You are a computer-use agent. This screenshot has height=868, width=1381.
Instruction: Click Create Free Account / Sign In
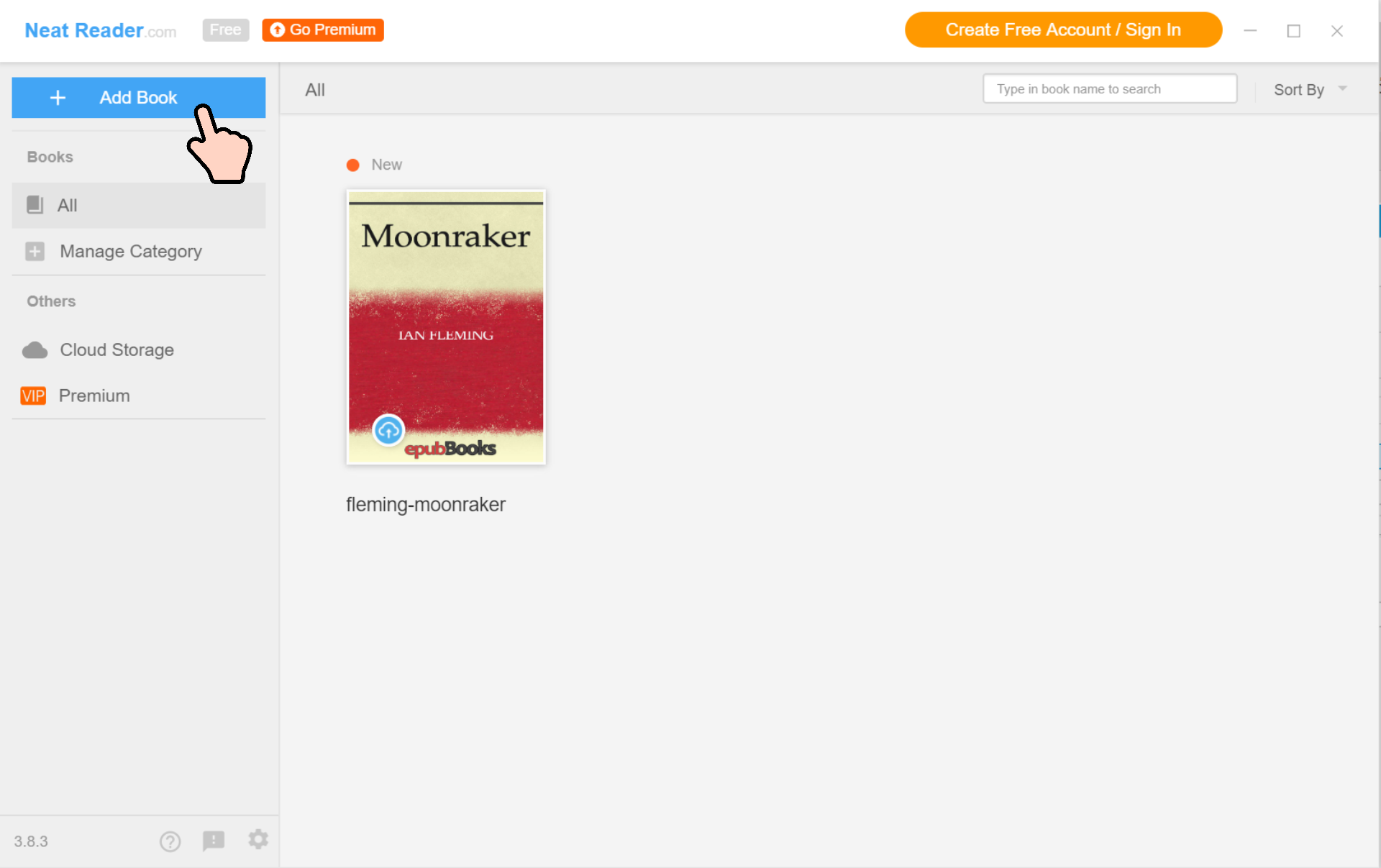1062,30
